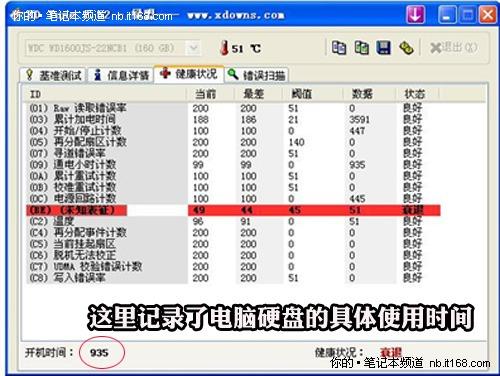Switch to the 信息详情 tab

[x=121, y=75]
